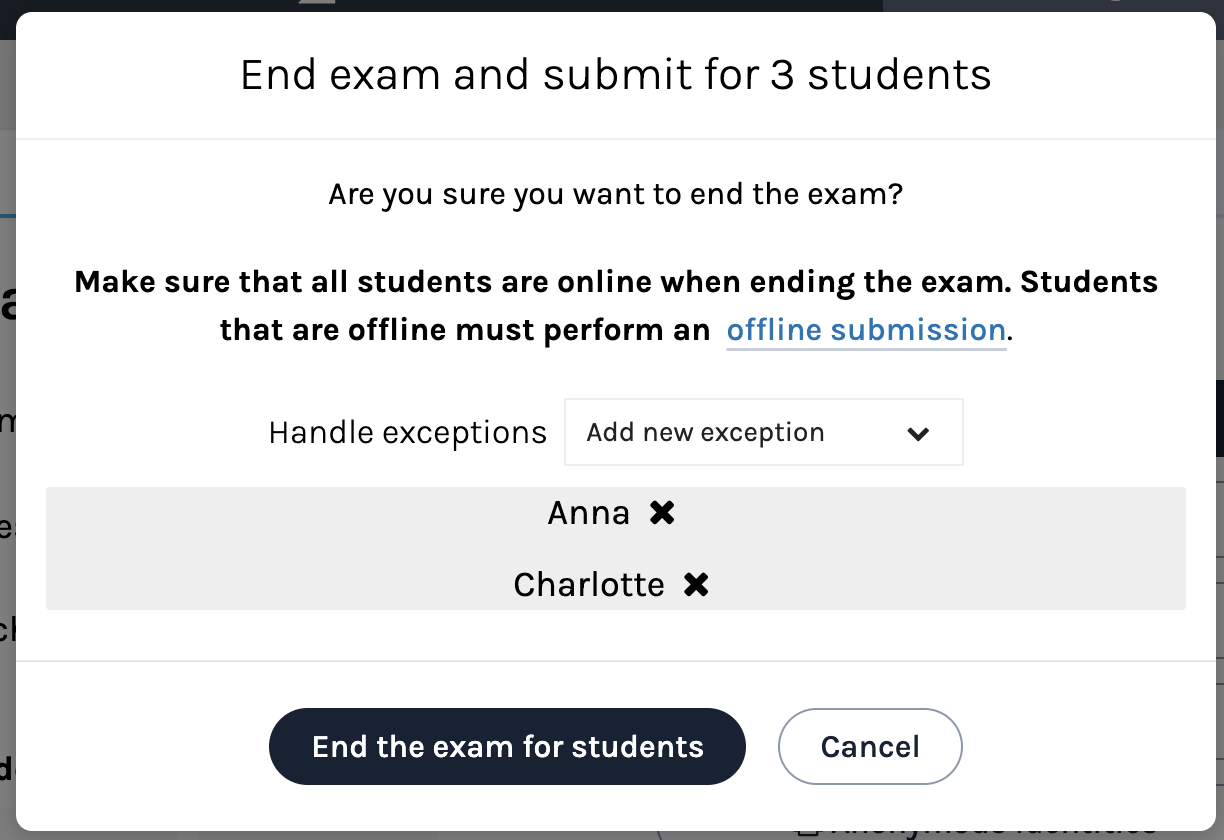Click the "Are you sure" confirmation question
Image resolution: width=1224 pixels, height=840 pixels.
(616, 193)
